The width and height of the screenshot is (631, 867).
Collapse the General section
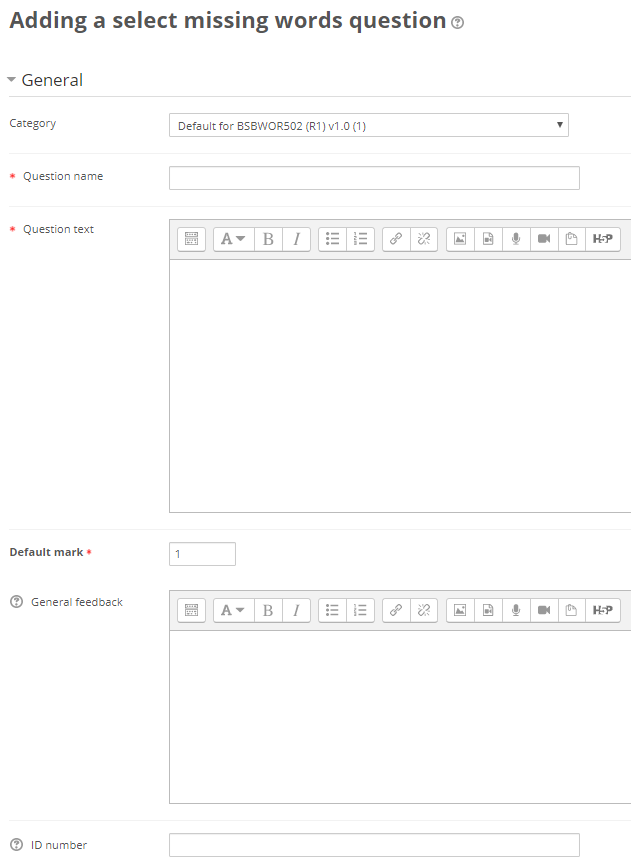point(11,80)
